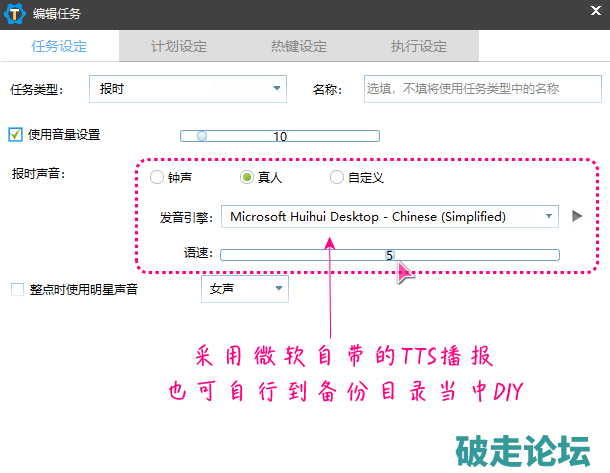This screenshot has height=473, width=610.
Task: Click the 语速 speed slider bar
Action: coord(389,255)
